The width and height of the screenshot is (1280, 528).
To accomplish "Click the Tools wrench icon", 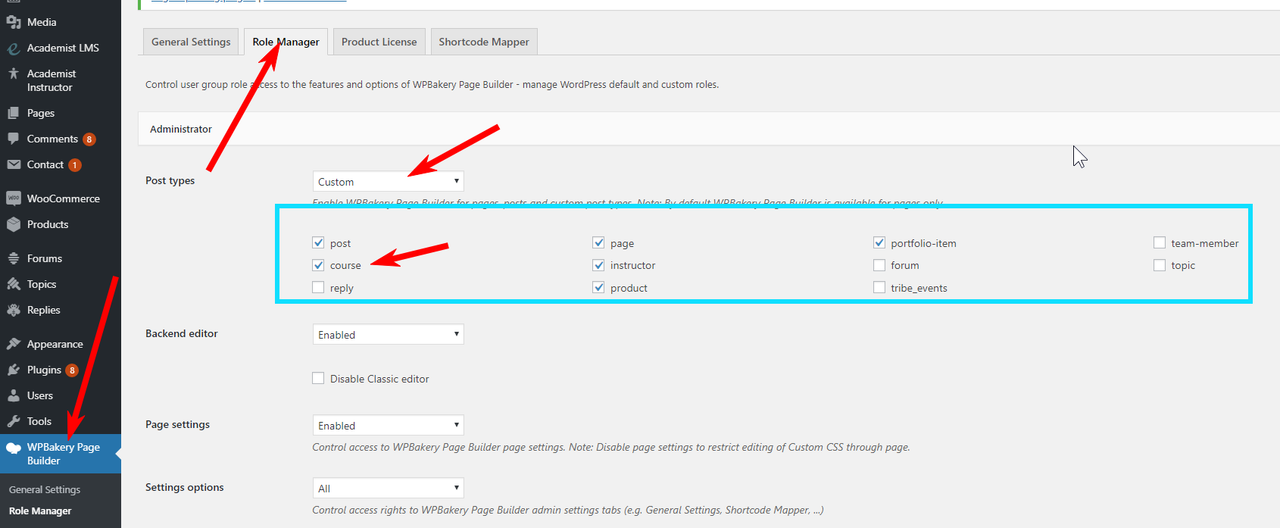I will 13,422.
